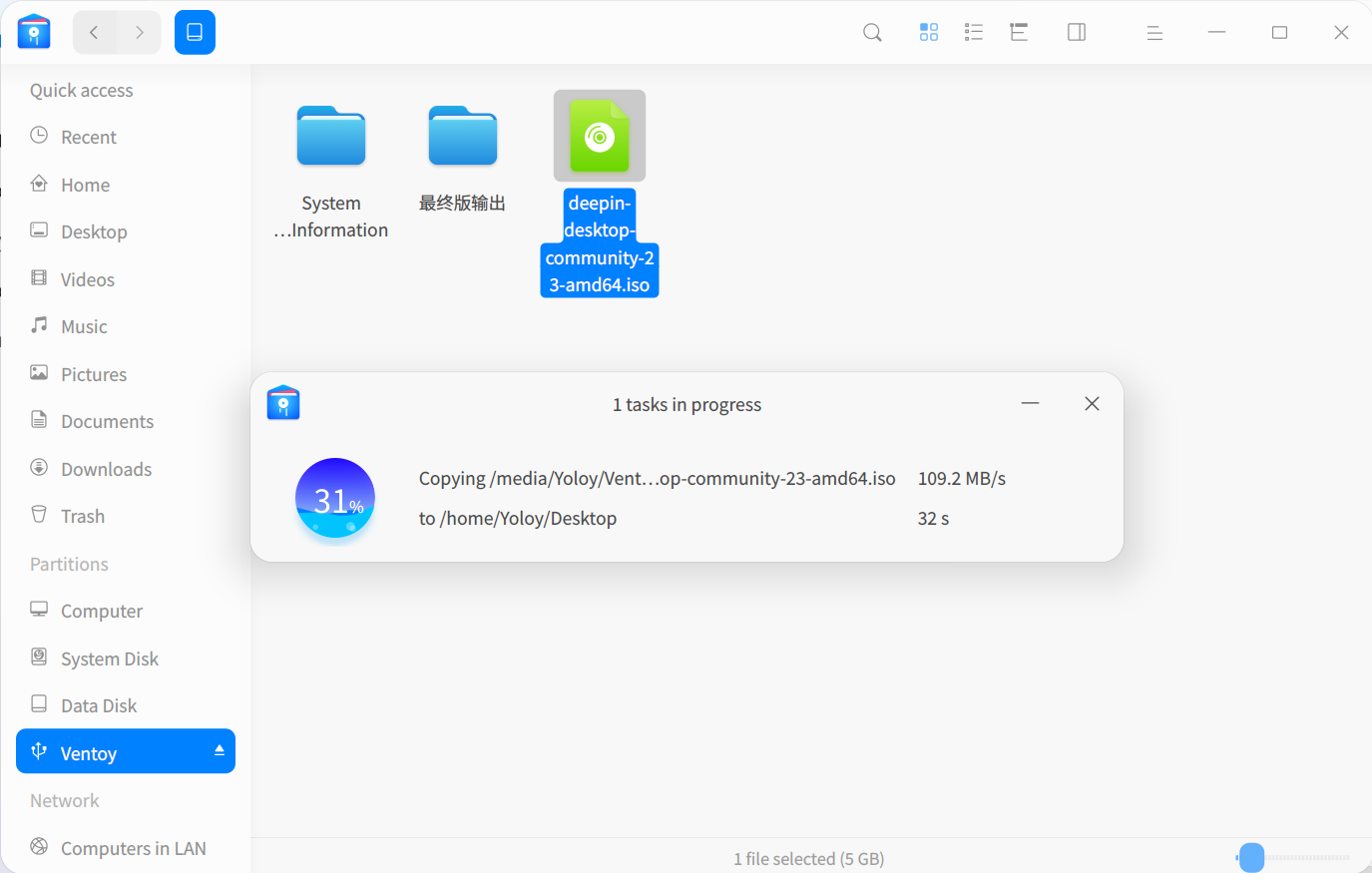
Task: Click the Network heading
Action: coord(64,800)
